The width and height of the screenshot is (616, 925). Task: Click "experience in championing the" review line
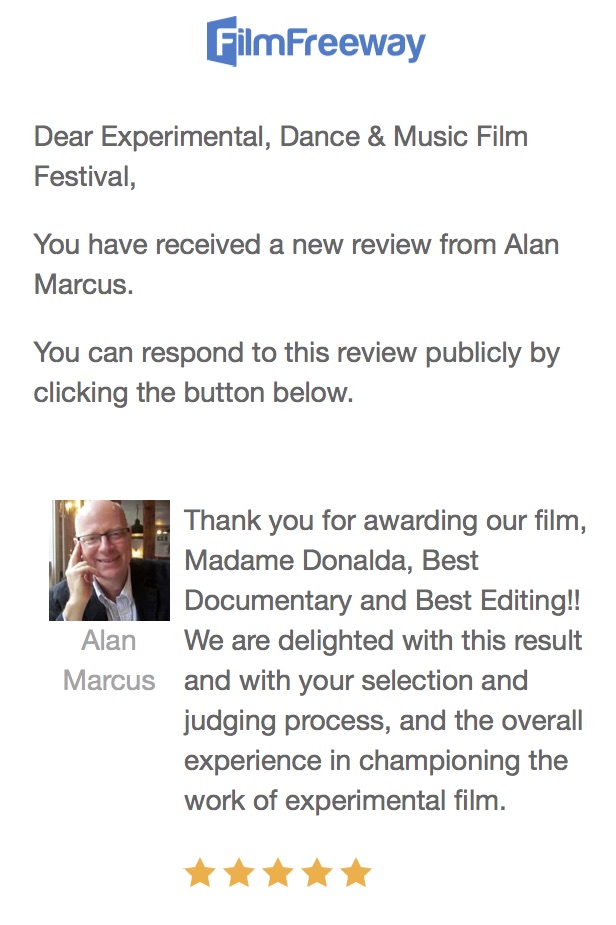point(376,761)
